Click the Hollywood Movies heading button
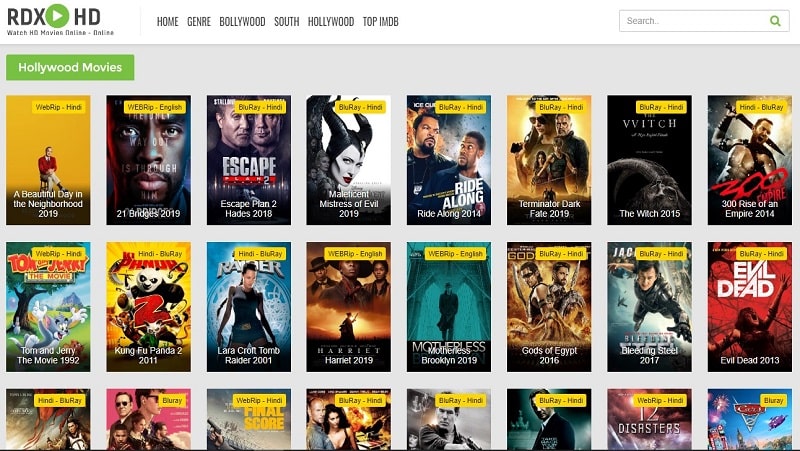The width and height of the screenshot is (800, 451). point(70,67)
